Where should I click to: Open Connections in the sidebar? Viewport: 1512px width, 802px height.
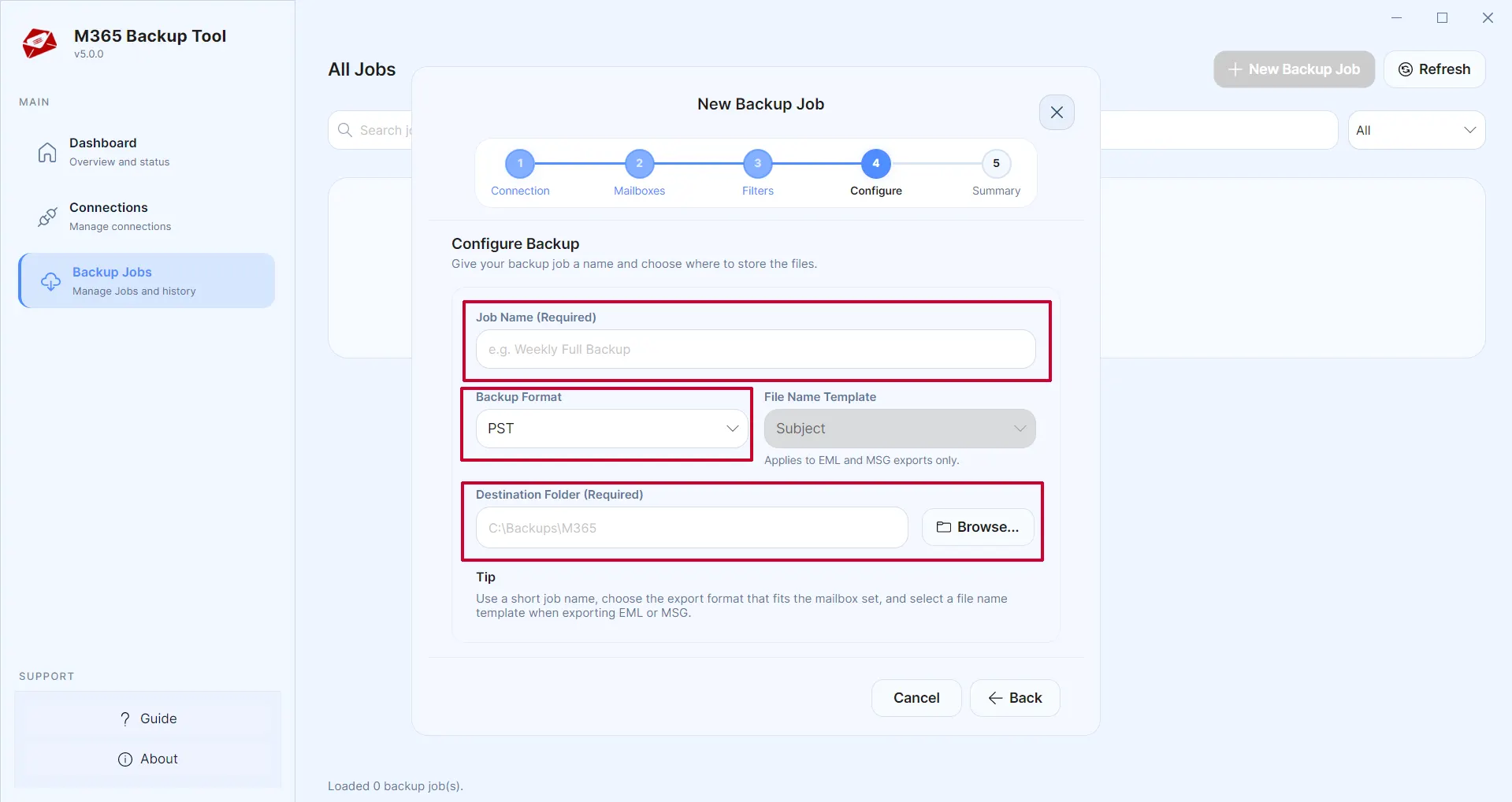tap(147, 217)
